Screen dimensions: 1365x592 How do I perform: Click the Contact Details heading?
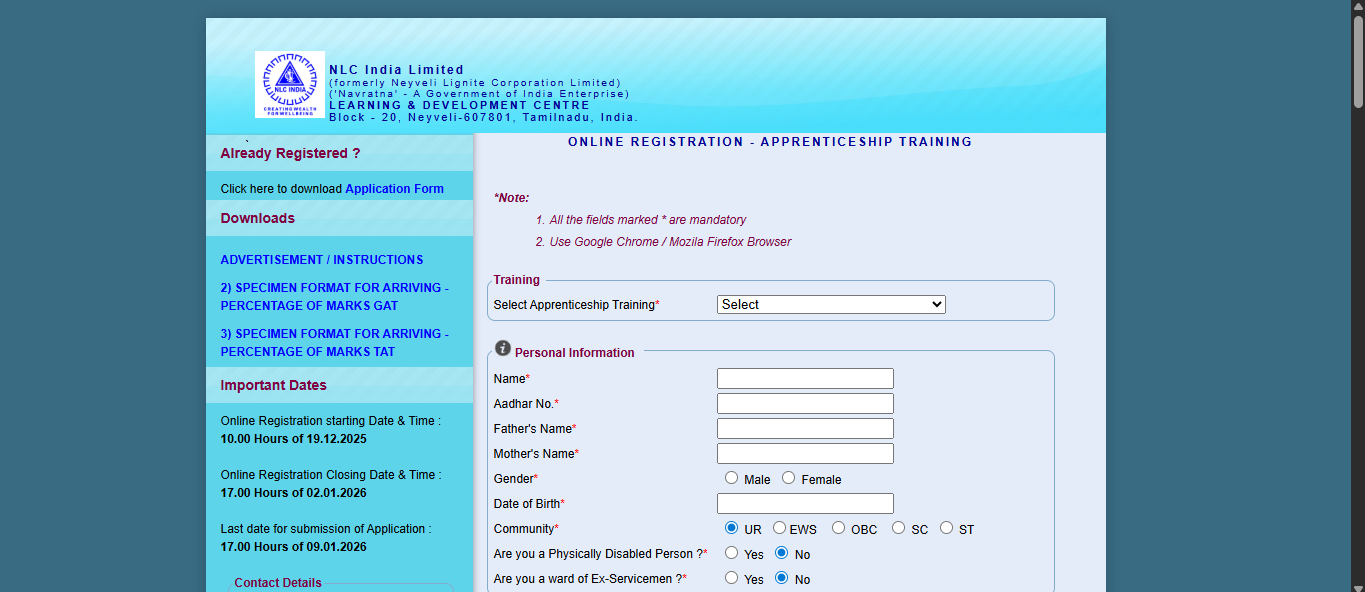277,582
